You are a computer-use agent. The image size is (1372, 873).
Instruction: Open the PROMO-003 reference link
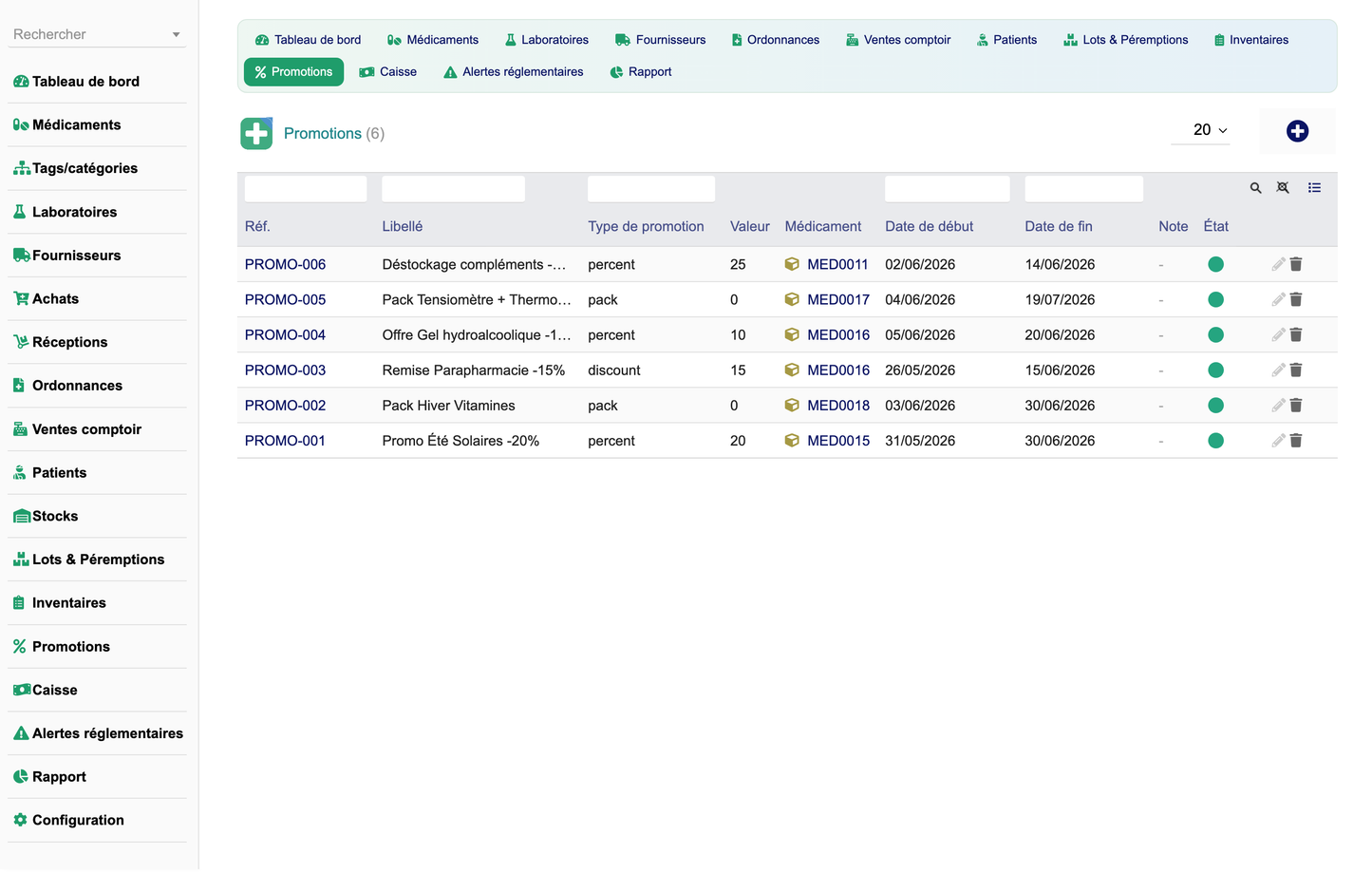point(285,370)
